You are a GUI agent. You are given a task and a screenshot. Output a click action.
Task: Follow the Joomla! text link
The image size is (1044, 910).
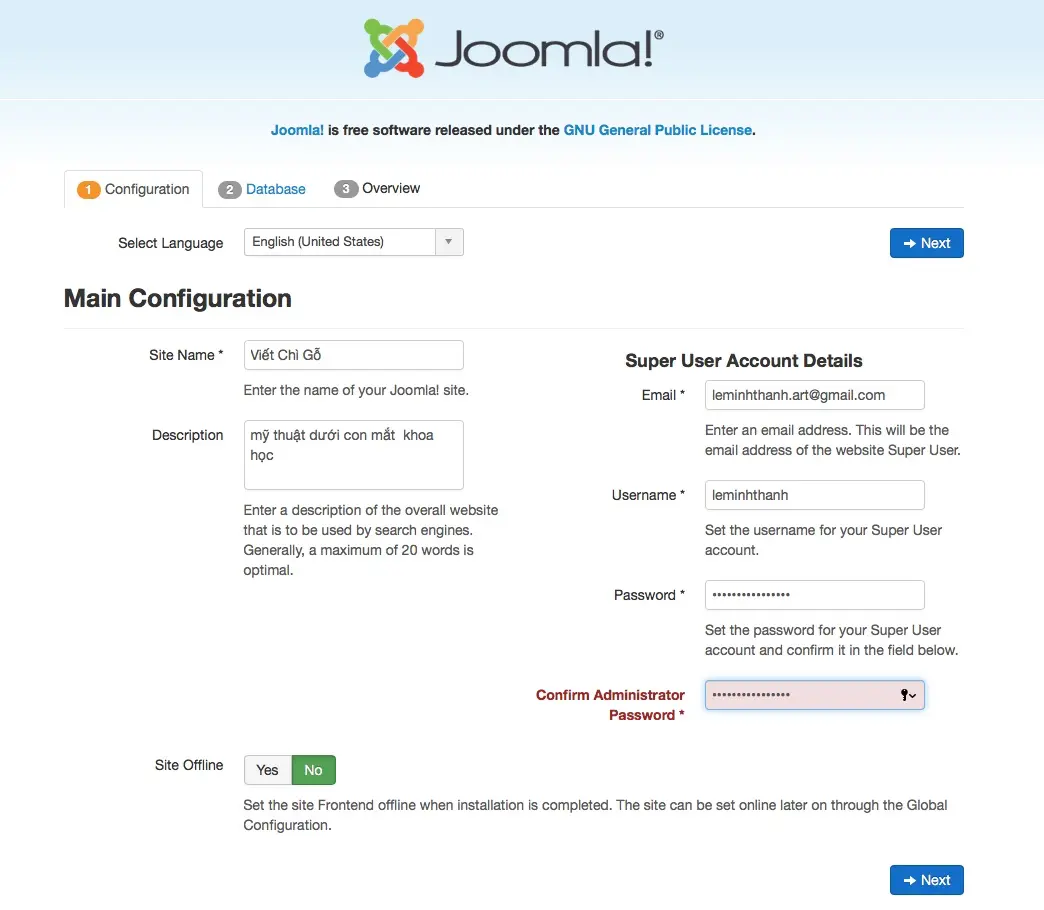[297, 130]
